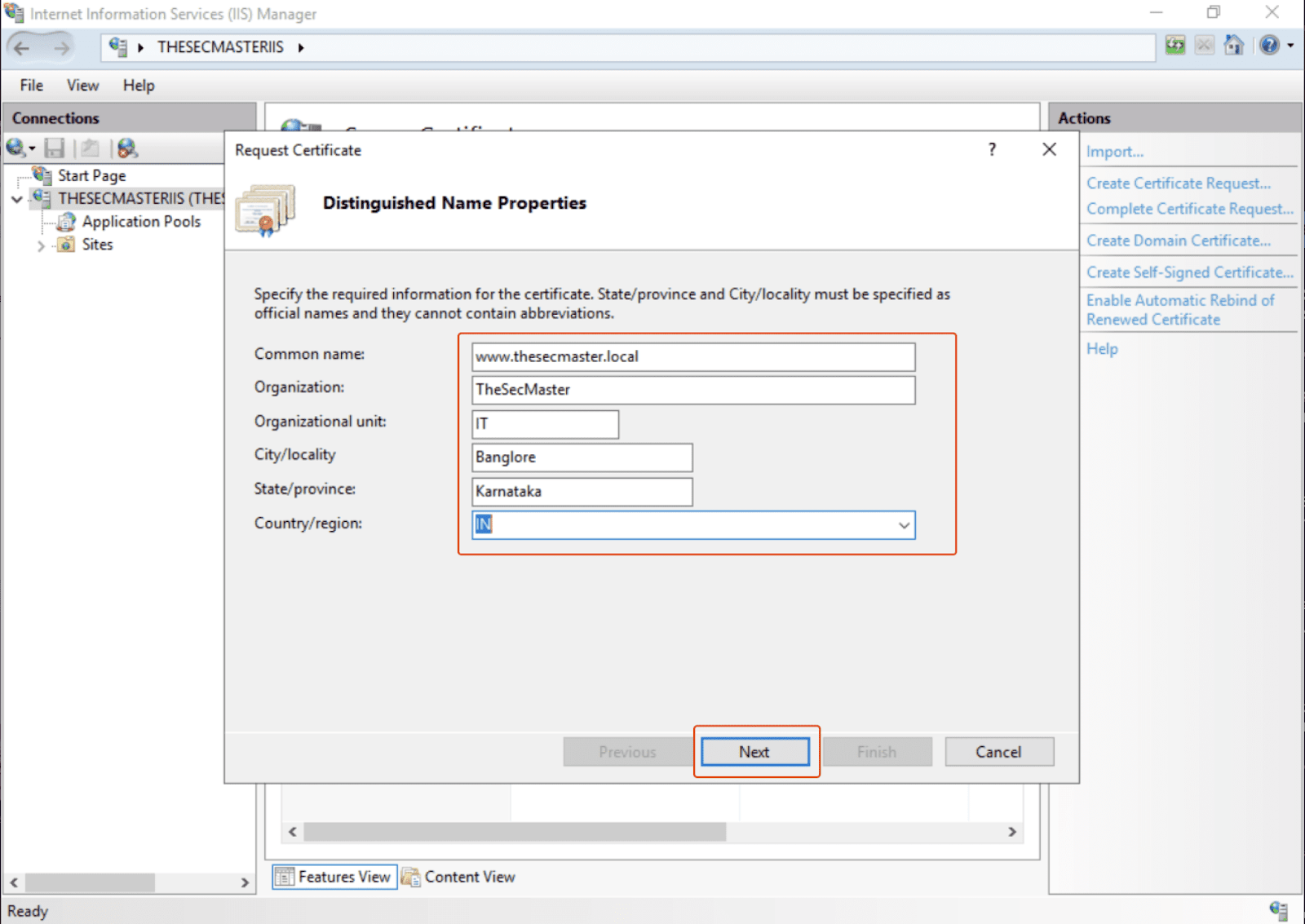Click the THESECMASTERIIS breadcrumb in address bar
1305x924 pixels.
coord(220,47)
